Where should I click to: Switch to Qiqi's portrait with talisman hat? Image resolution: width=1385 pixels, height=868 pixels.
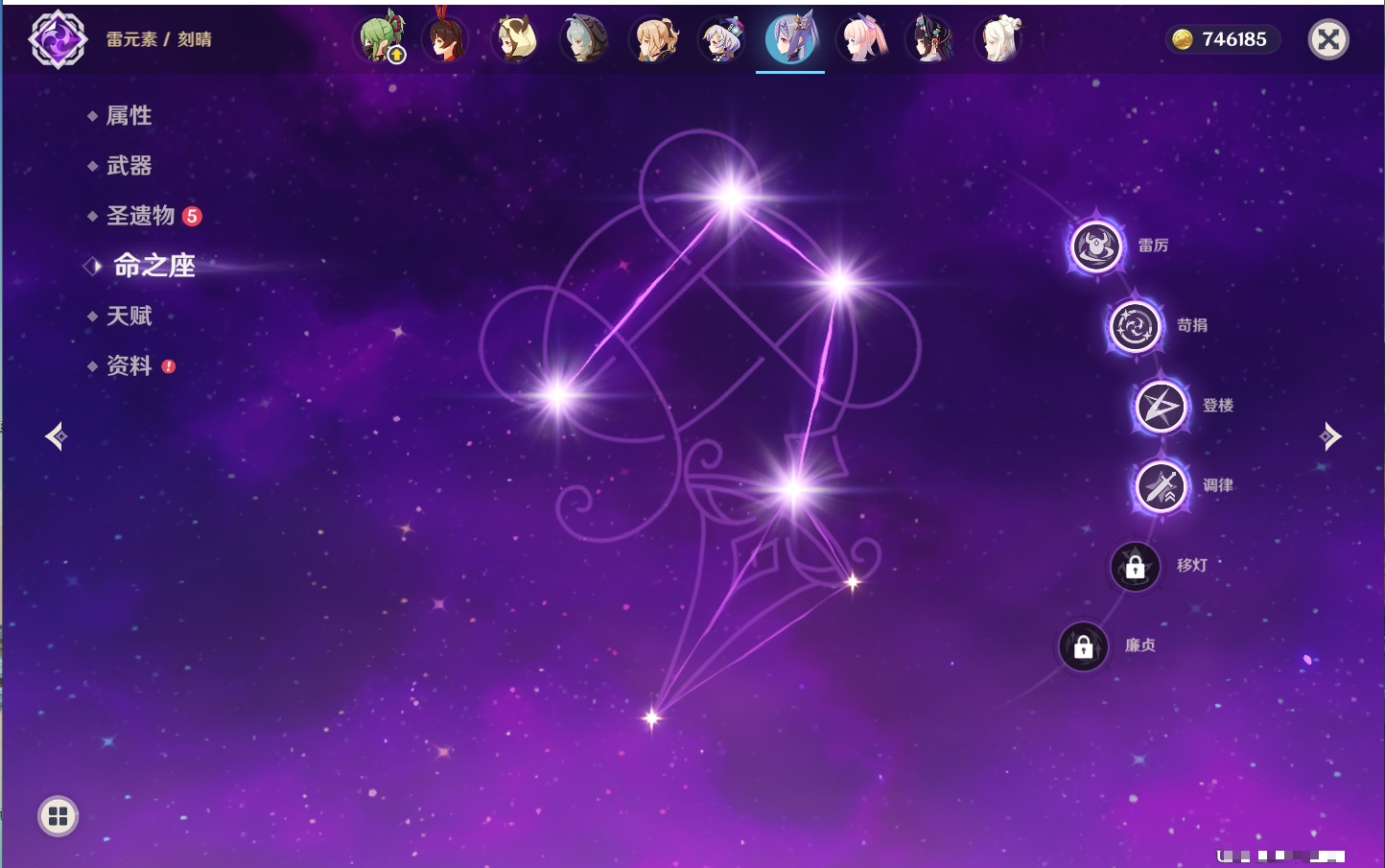click(722, 39)
